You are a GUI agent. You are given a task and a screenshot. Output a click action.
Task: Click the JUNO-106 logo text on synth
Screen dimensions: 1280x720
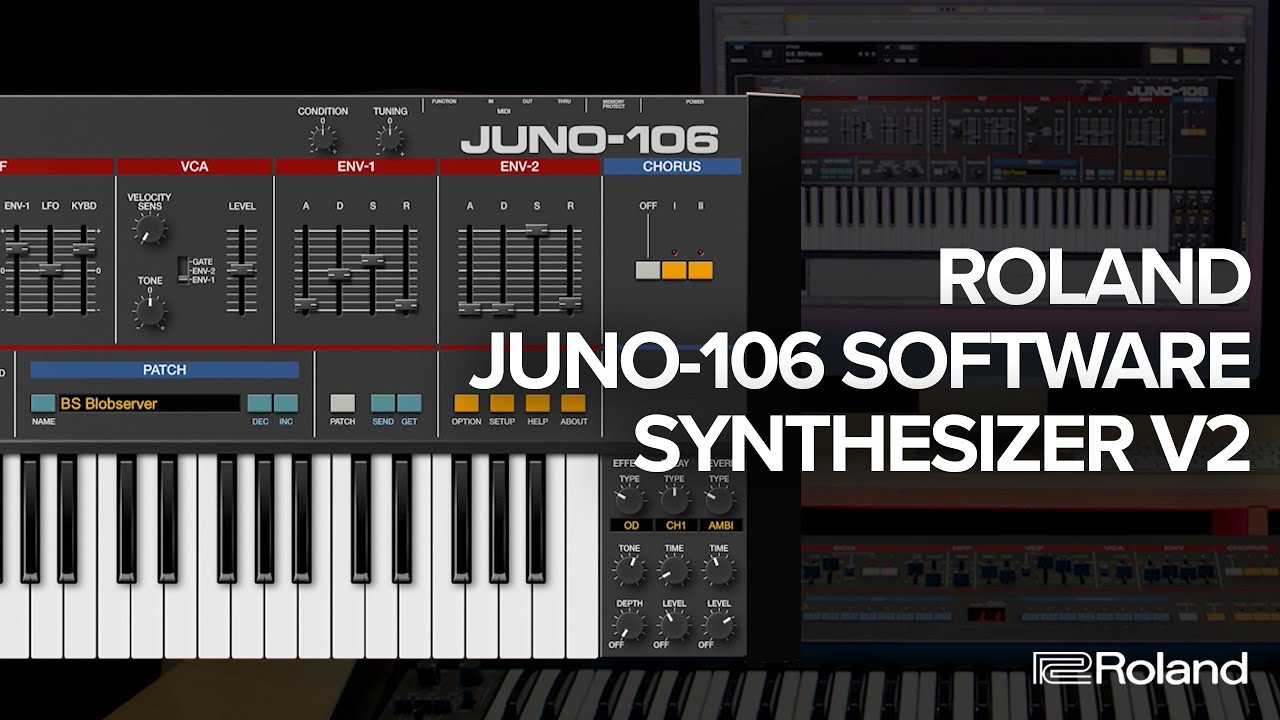click(x=589, y=138)
